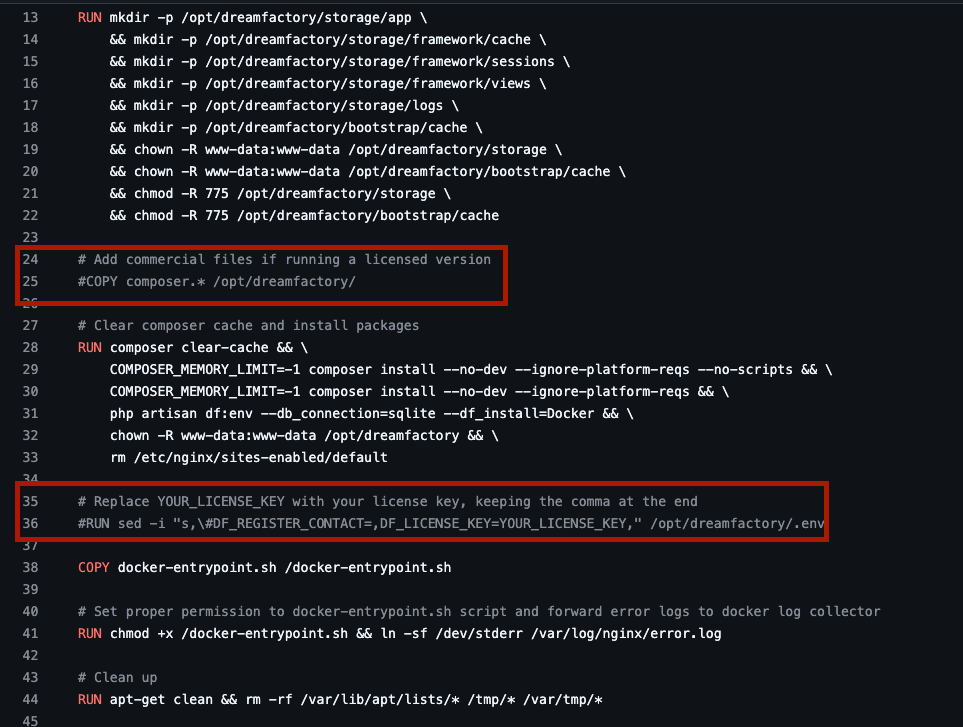The height and width of the screenshot is (727, 963).
Task: Click line number 38
Action: [29, 567]
